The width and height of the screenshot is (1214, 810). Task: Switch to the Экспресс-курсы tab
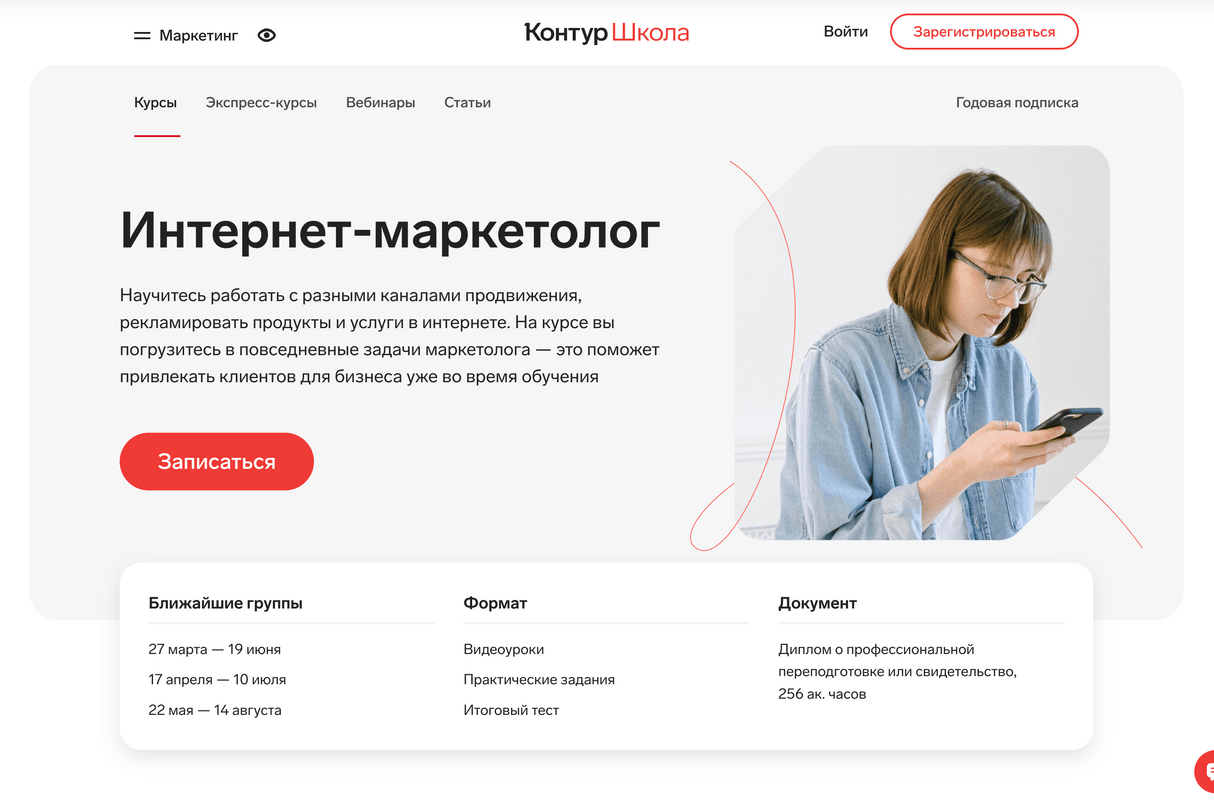tap(261, 103)
